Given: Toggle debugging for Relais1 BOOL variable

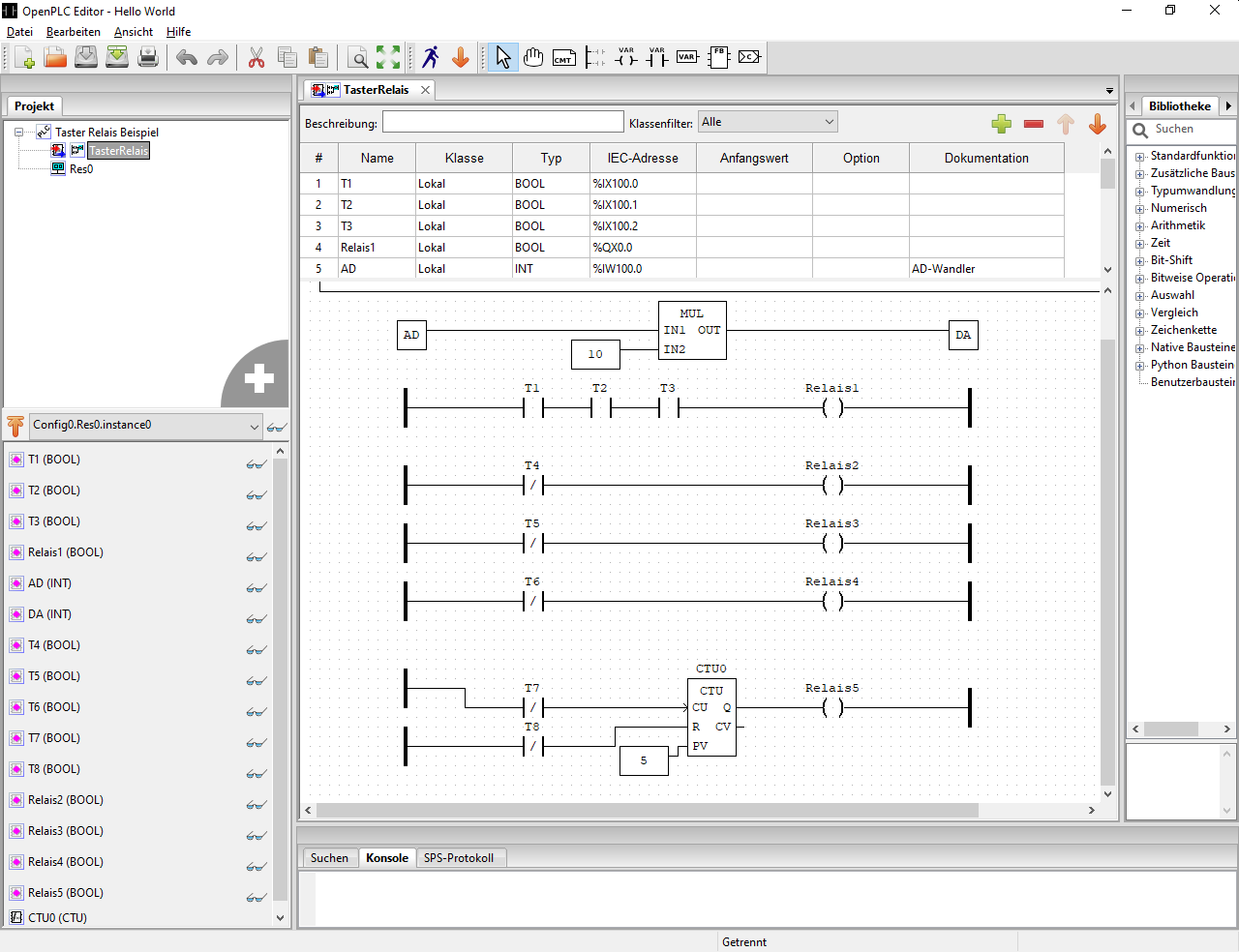Looking at the screenshot, I should pyautogui.click(x=256, y=556).
